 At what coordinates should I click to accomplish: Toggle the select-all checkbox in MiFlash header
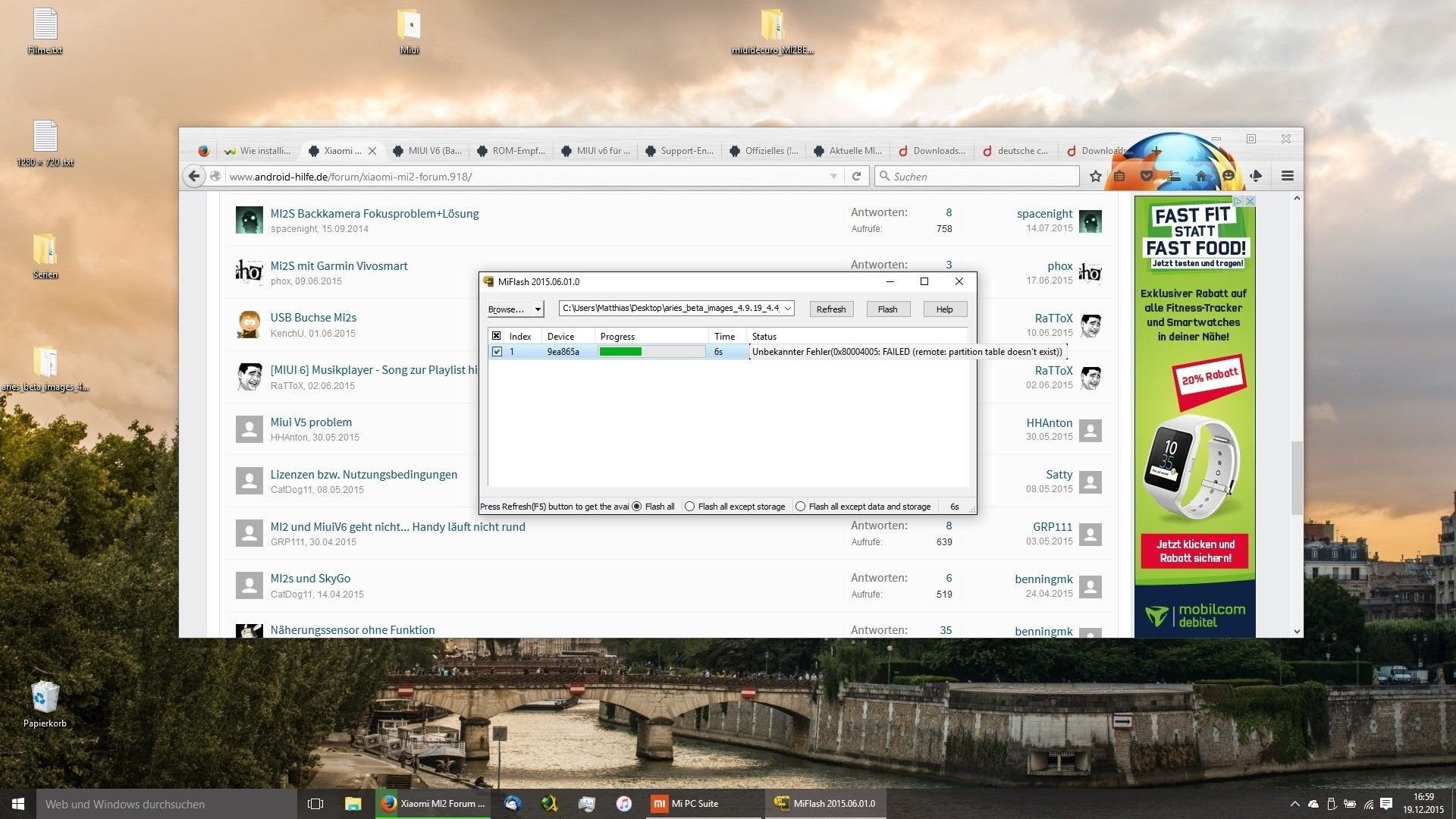pyautogui.click(x=497, y=336)
